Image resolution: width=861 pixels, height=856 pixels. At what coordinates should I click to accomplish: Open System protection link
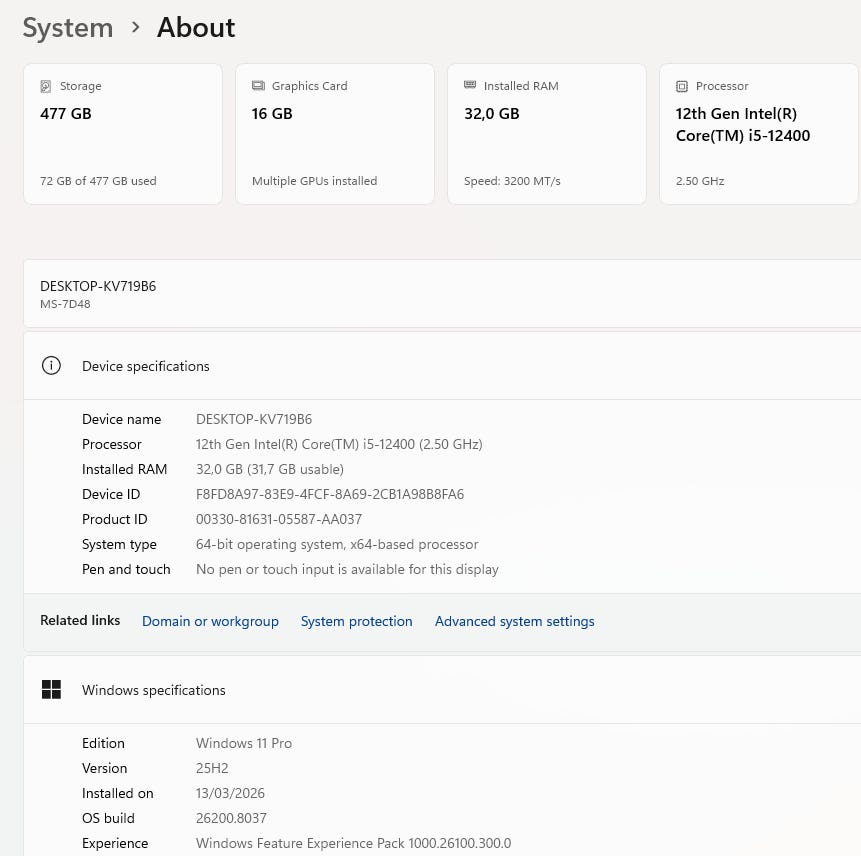pyautogui.click(x=356, y=621)
